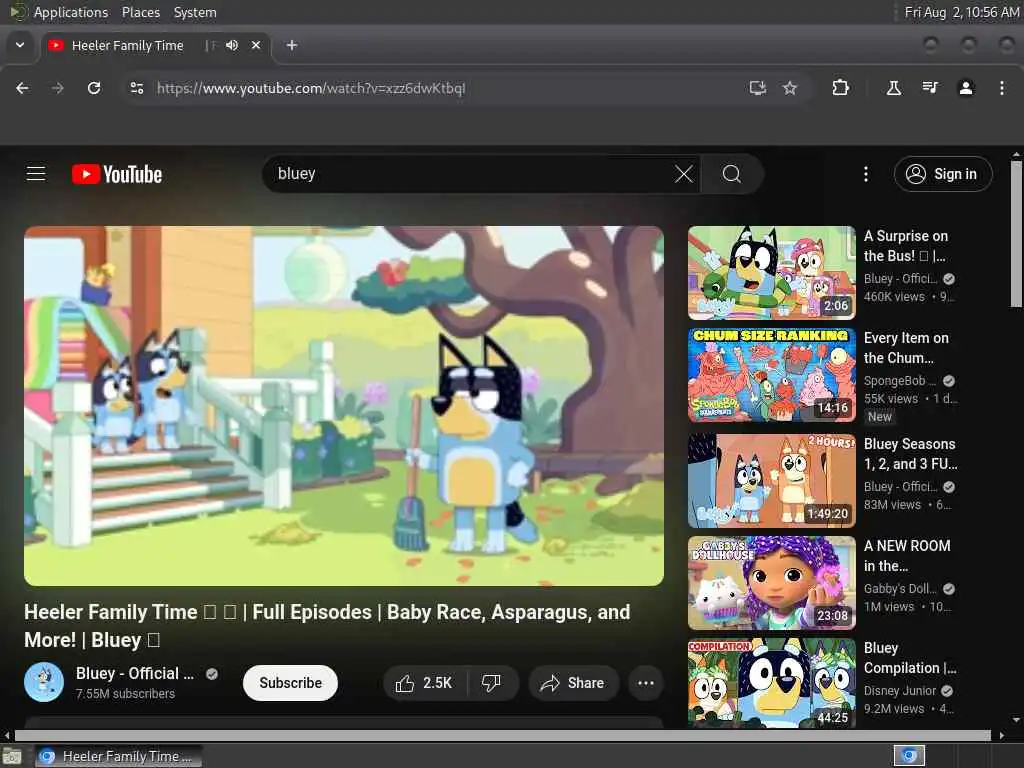Open more actions ellipsis under video
The height and width of the screenshot is (768, 1024).
(645, 683)
